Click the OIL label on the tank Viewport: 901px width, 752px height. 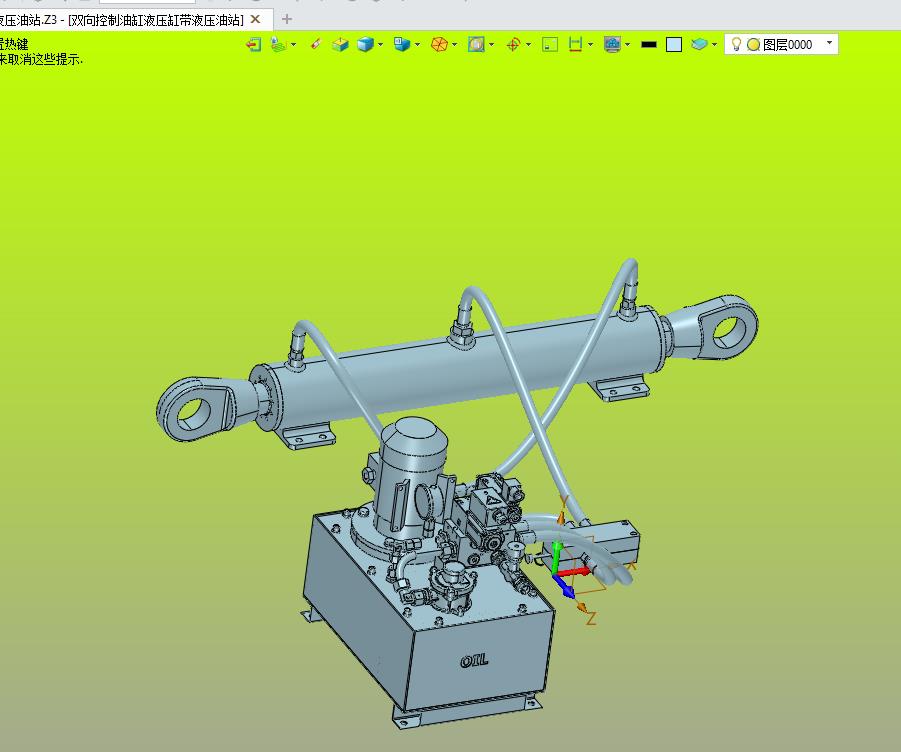pyautogui.click(x=474, y=661)
